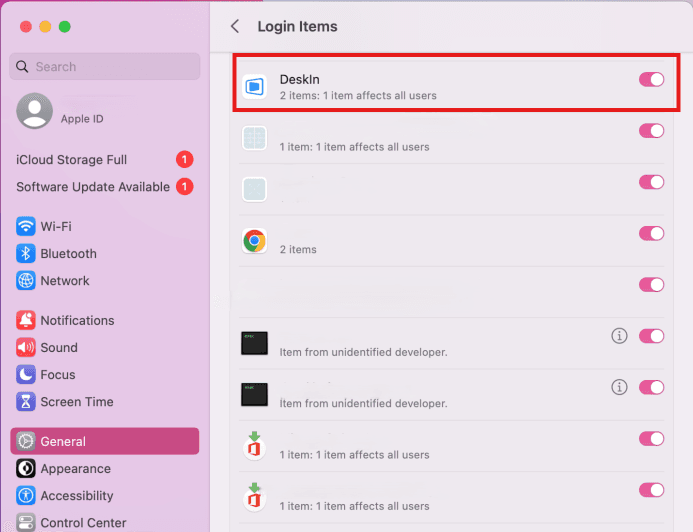Open the Wi-Fi icon in sidebar
Screen dimensions: 693x532
coord(26,227)
